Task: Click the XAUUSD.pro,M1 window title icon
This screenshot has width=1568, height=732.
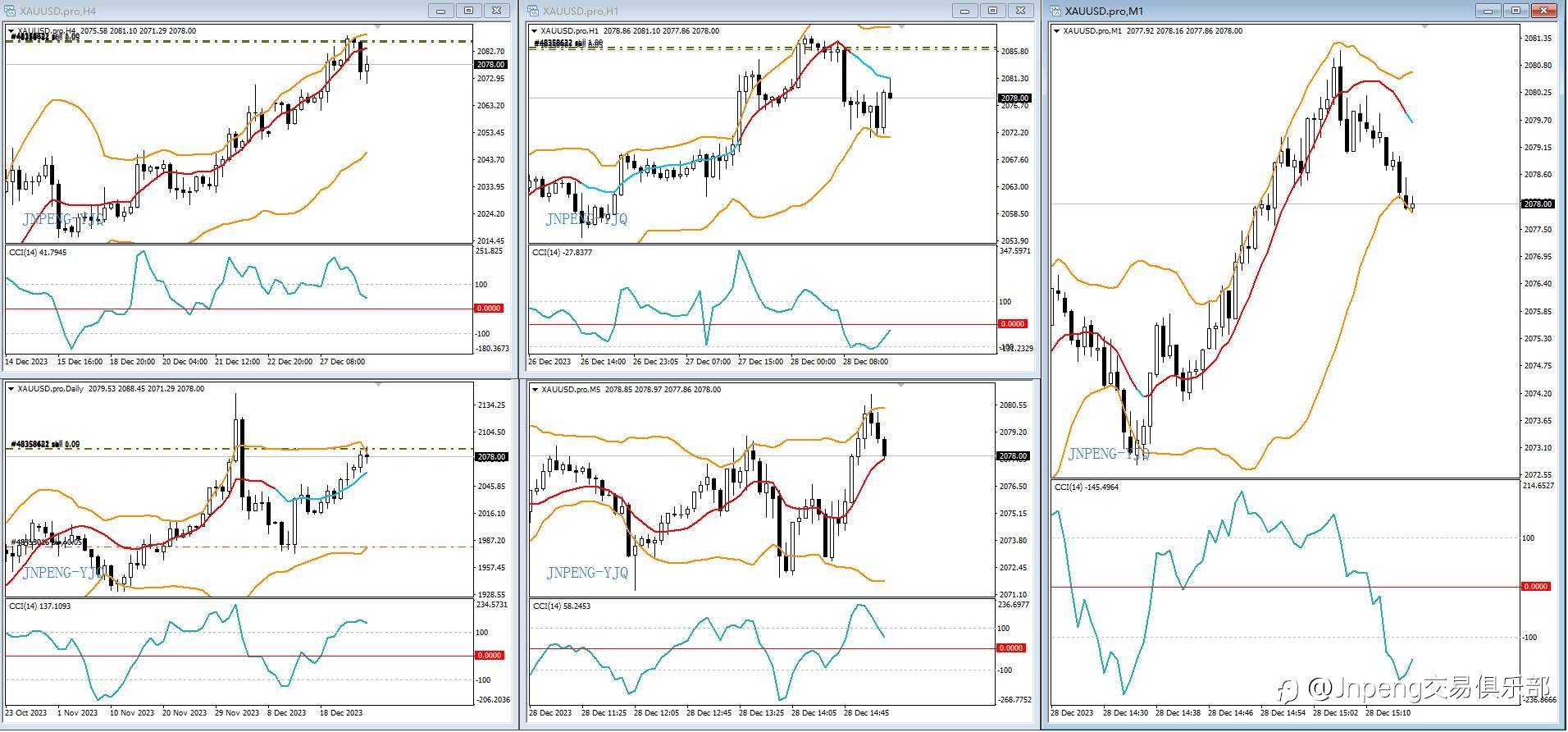Action: [1056, 11]
